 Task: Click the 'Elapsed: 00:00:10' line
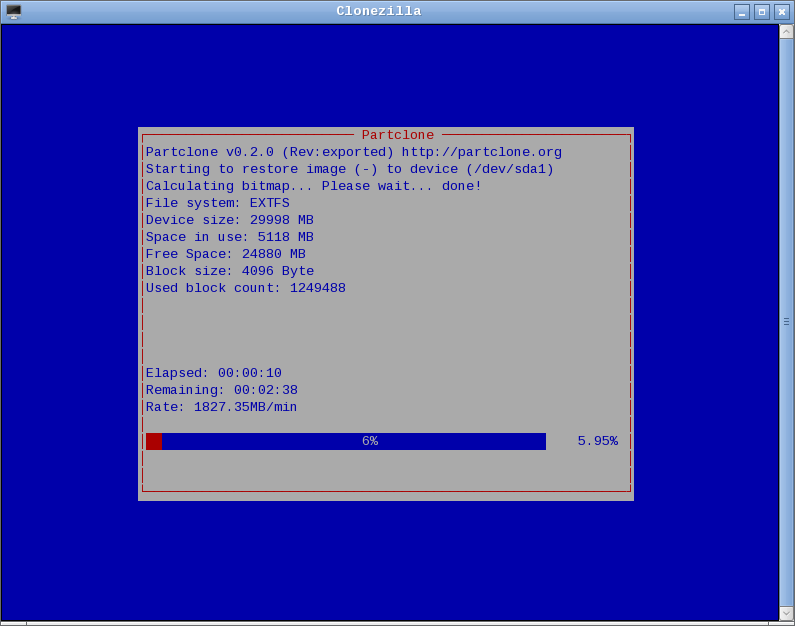pyautogui.click(x=213, y=373)
